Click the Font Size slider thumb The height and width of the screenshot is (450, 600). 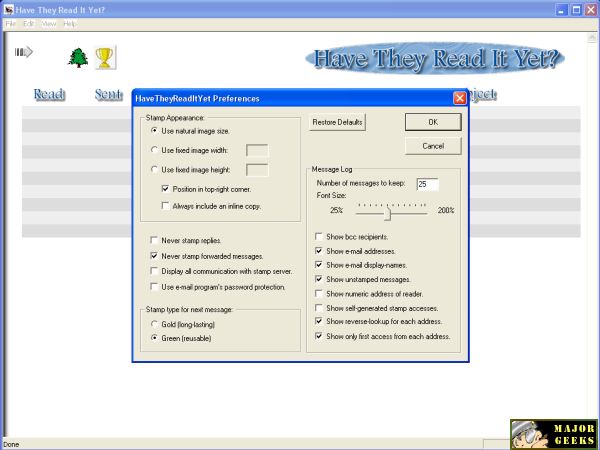pyautogui.click(x=388, y=214)
